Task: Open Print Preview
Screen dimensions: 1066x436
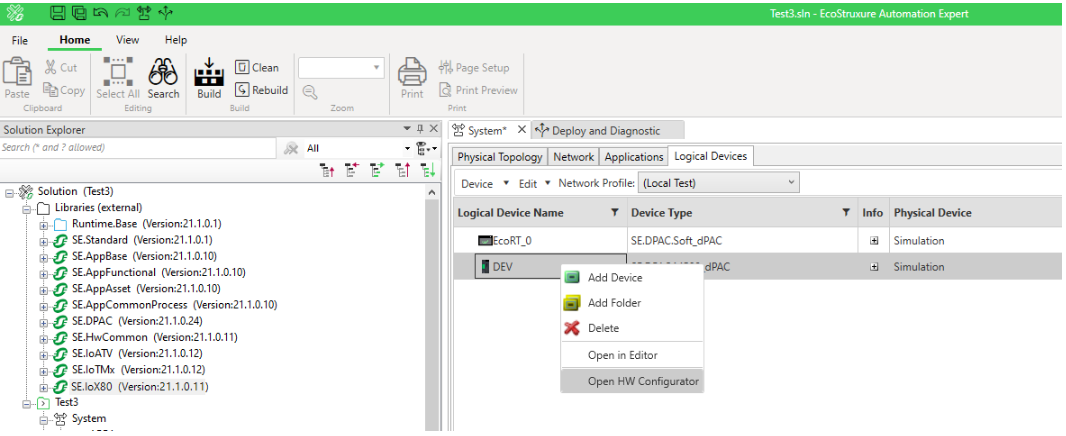Action: (x=478, y=90)
